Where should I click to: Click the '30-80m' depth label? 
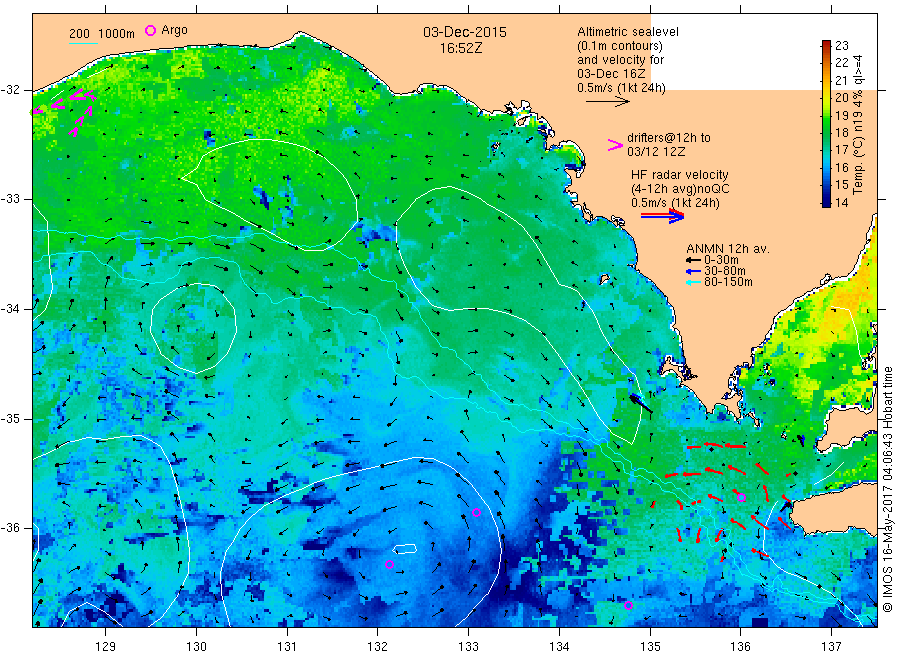[724, 271]
